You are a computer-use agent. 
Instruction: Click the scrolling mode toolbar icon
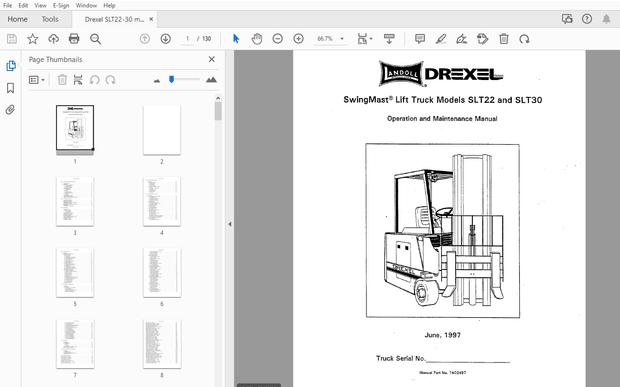(389, 39)
